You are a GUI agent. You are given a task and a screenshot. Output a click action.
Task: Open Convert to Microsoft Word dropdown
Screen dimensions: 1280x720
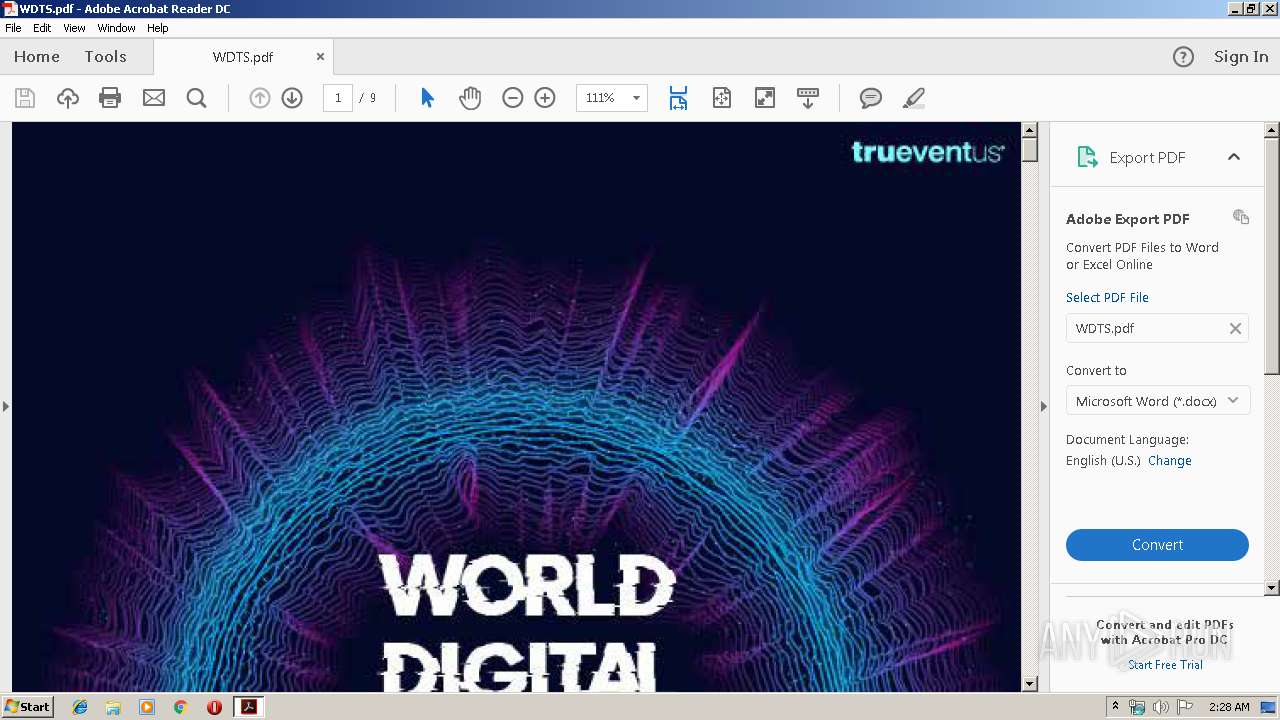(x=1158, y=401)
